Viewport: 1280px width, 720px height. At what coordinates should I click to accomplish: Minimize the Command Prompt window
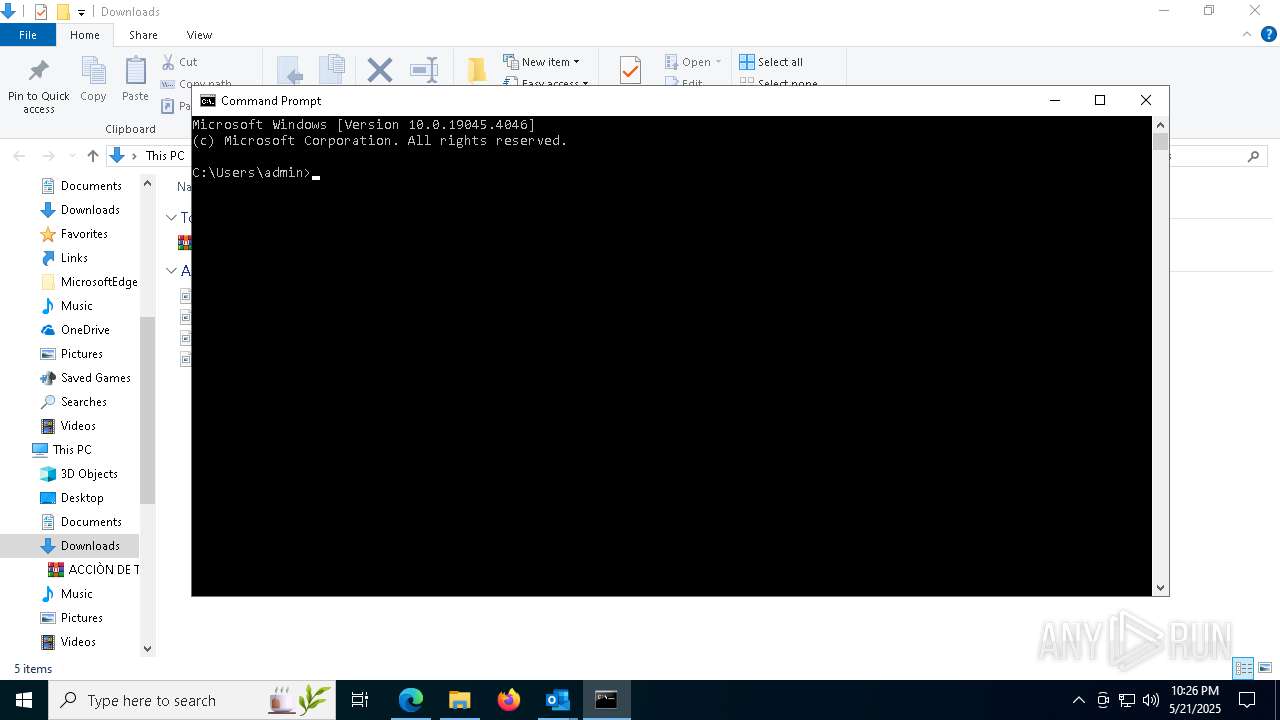[1055, 100]
